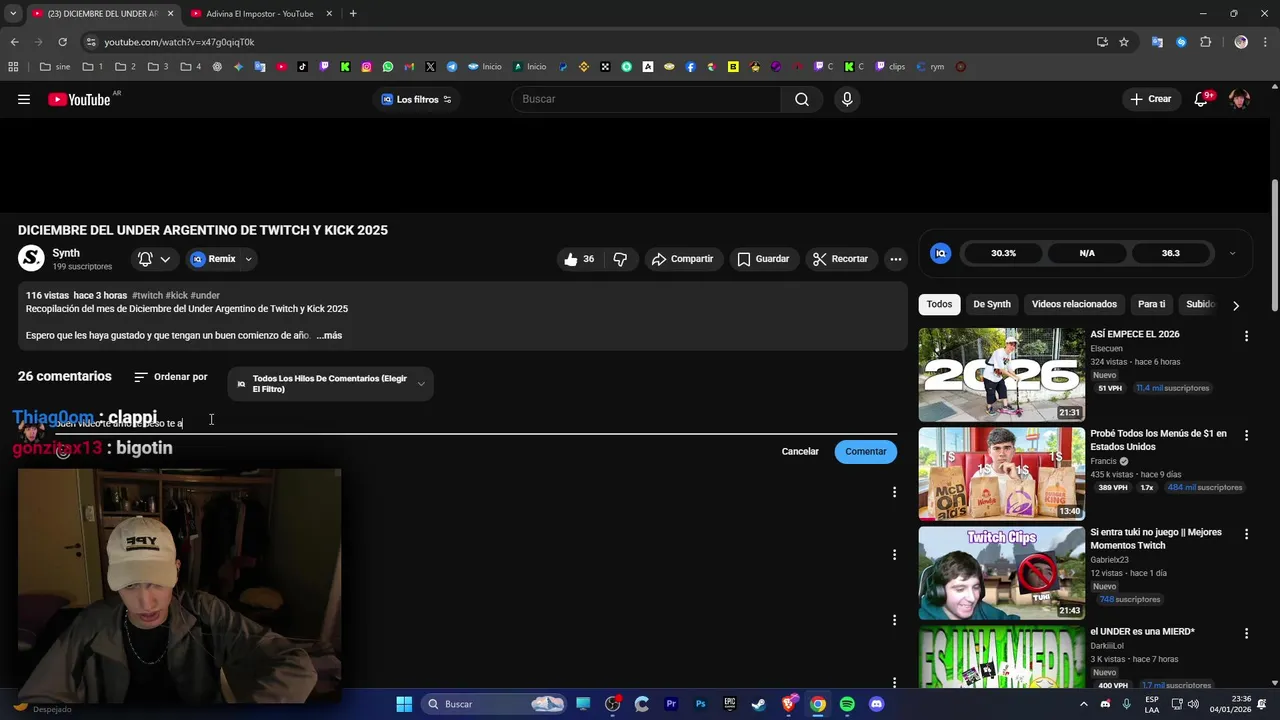This screenshot has height=720, width=1280.
Task: Open options for ASÍ EMPECE EL 2026
Action: coord(1246,336)
